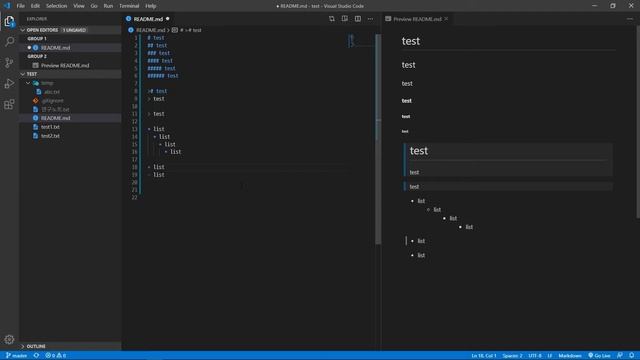Click the large 'test' heading in preview

point(411,41)
